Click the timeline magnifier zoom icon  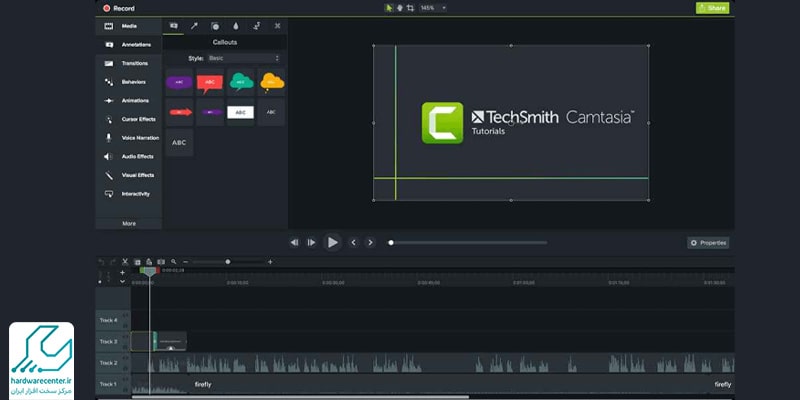tap(173, 262)
